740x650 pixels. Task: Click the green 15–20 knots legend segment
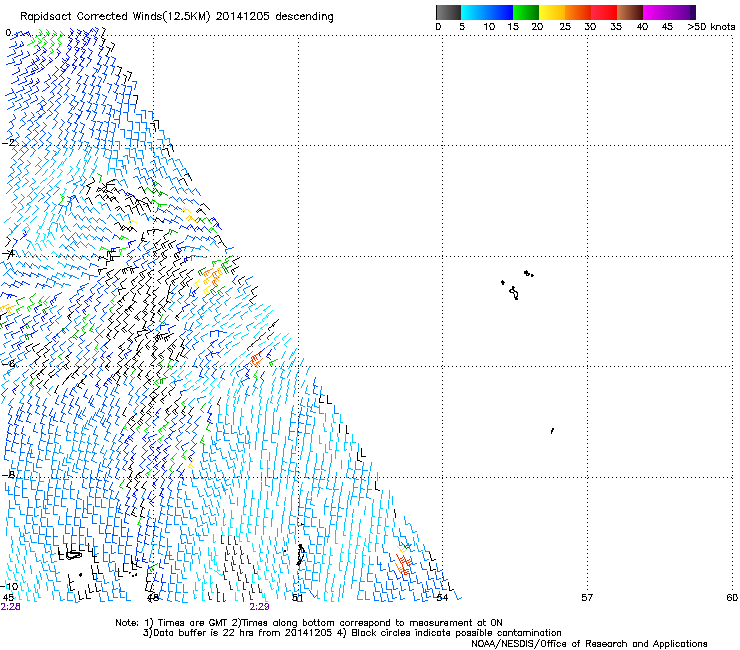point(526,12)
